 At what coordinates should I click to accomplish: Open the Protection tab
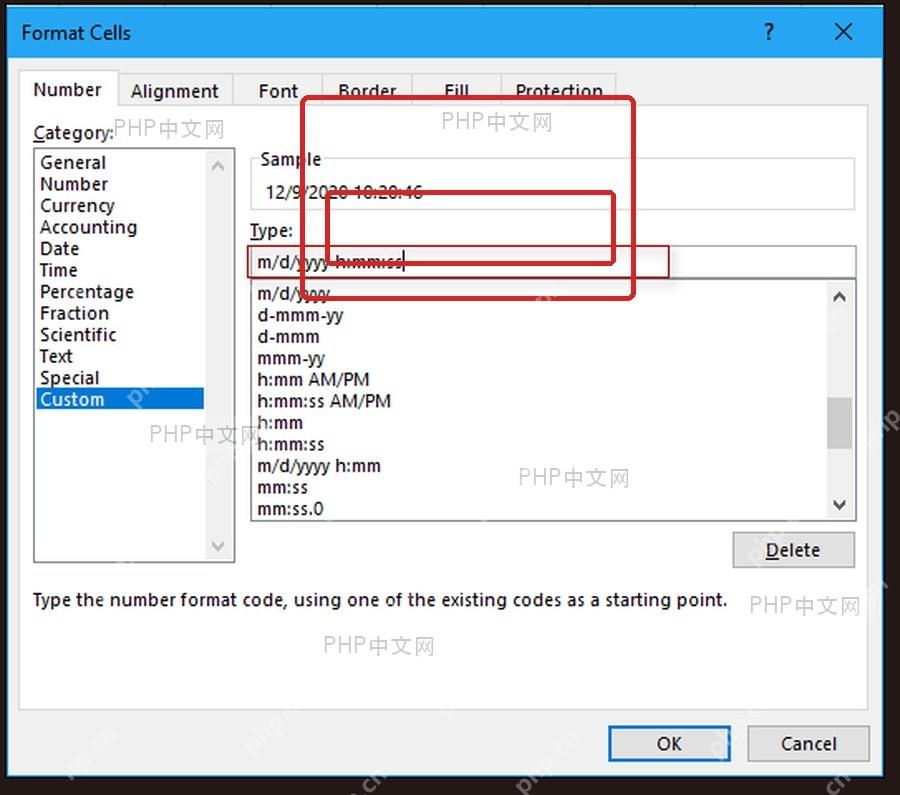559,91
